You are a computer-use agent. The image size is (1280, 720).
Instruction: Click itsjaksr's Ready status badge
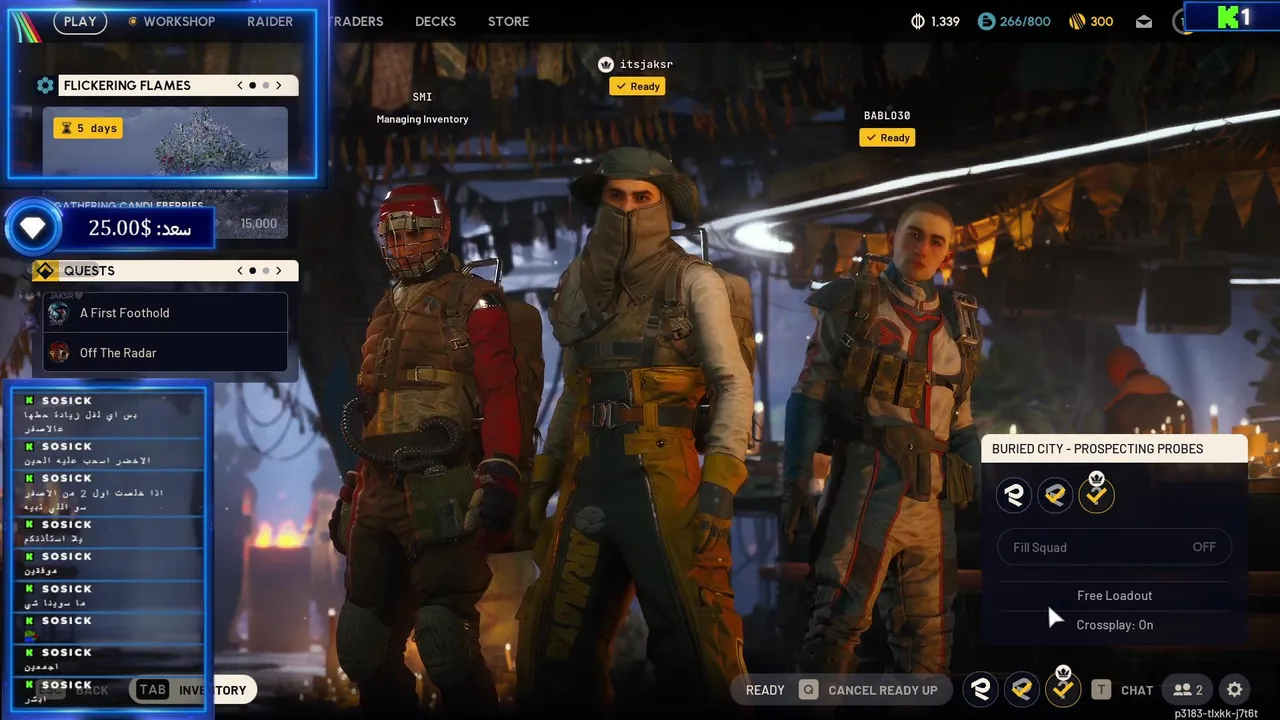pos(638,87)
